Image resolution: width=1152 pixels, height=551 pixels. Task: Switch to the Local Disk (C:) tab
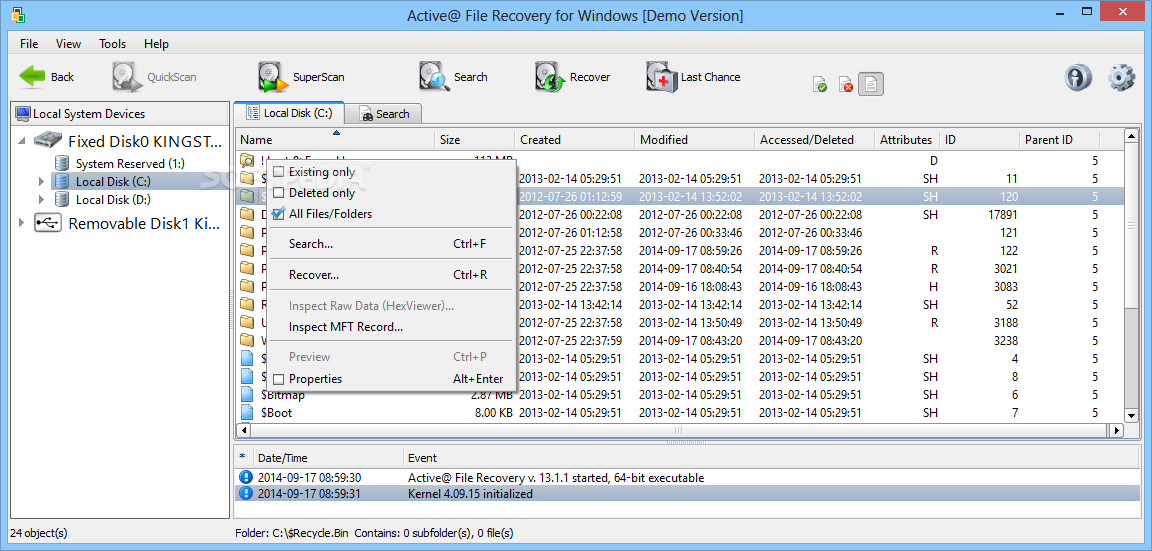(289, 113)
